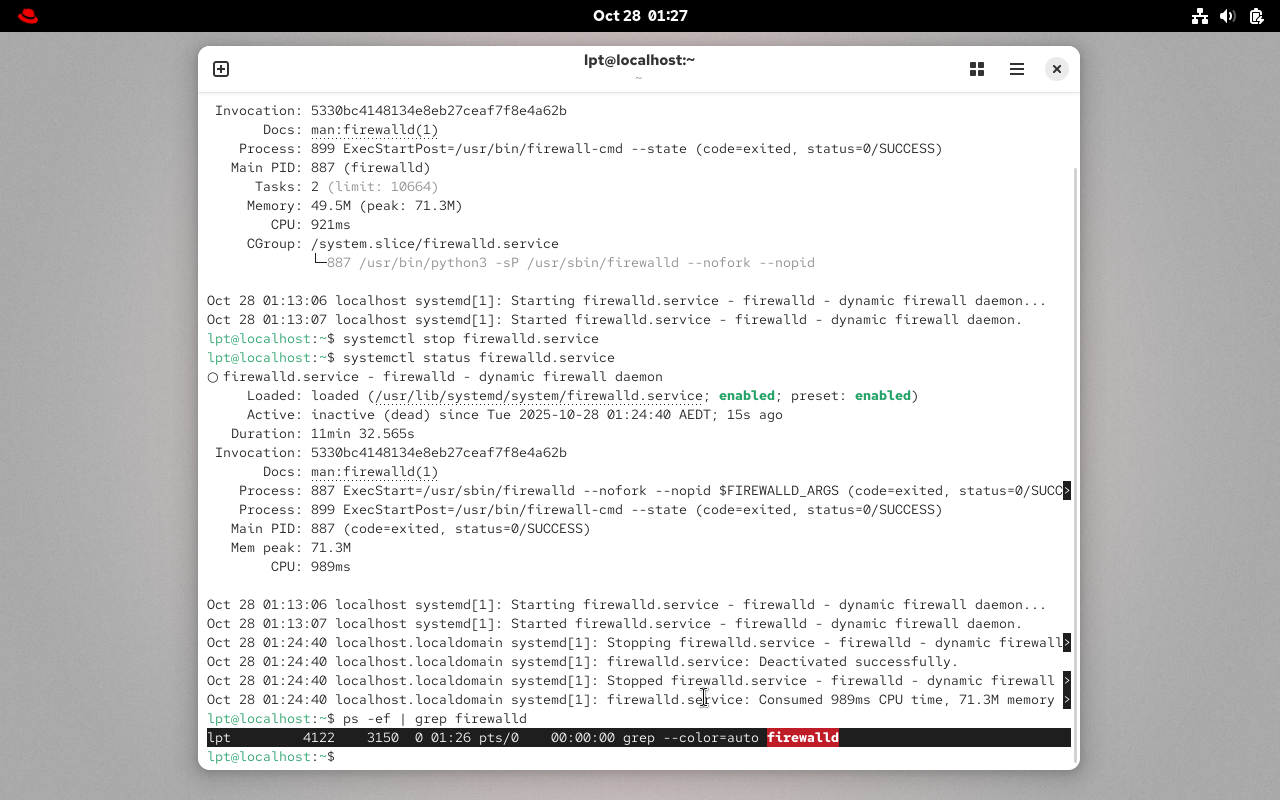1280x800 pixels.
Task: Open the terminal hamburger main menu
Action: coord(1016,69)
